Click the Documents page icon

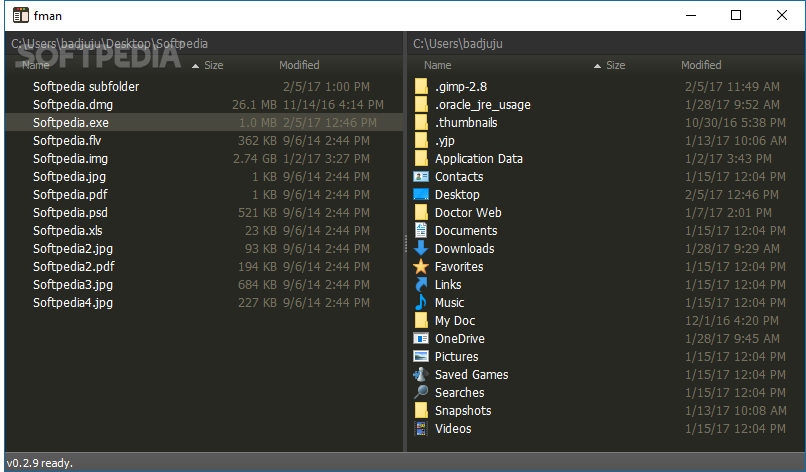click(x=421, y=230)
